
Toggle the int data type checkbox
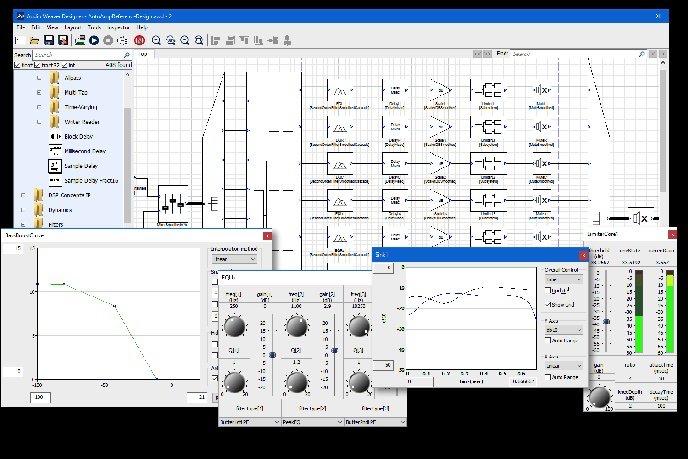coord(65,65)
